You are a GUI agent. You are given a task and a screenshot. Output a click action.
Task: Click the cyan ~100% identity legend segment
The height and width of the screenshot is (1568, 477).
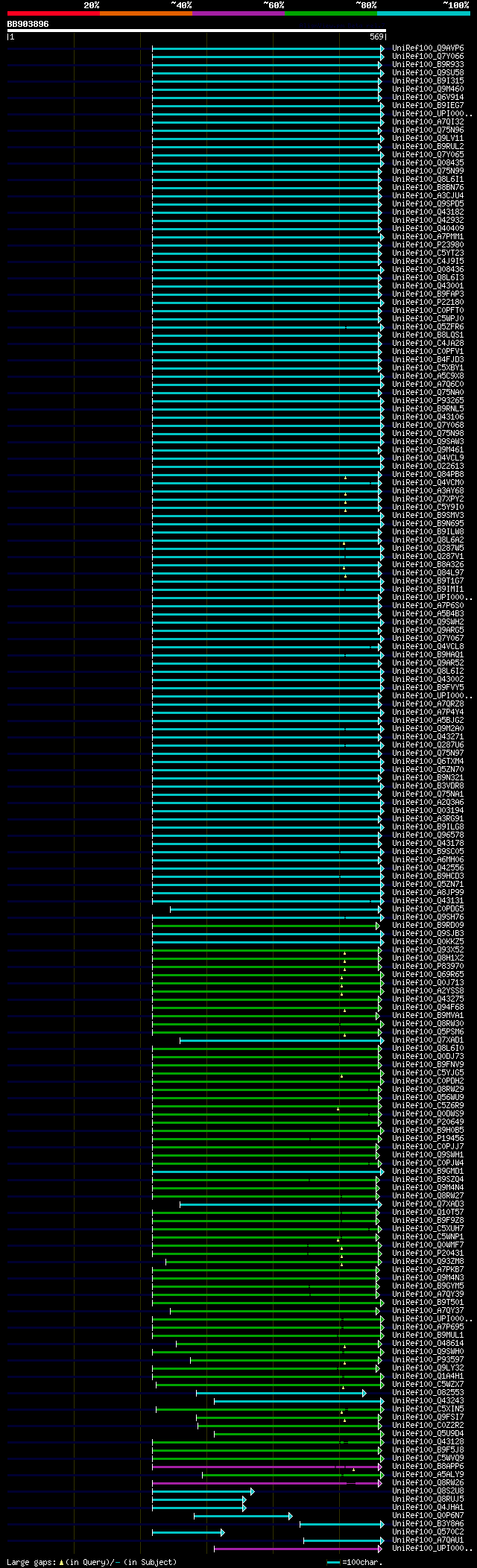pyautogui.click(x=423, y=13)
